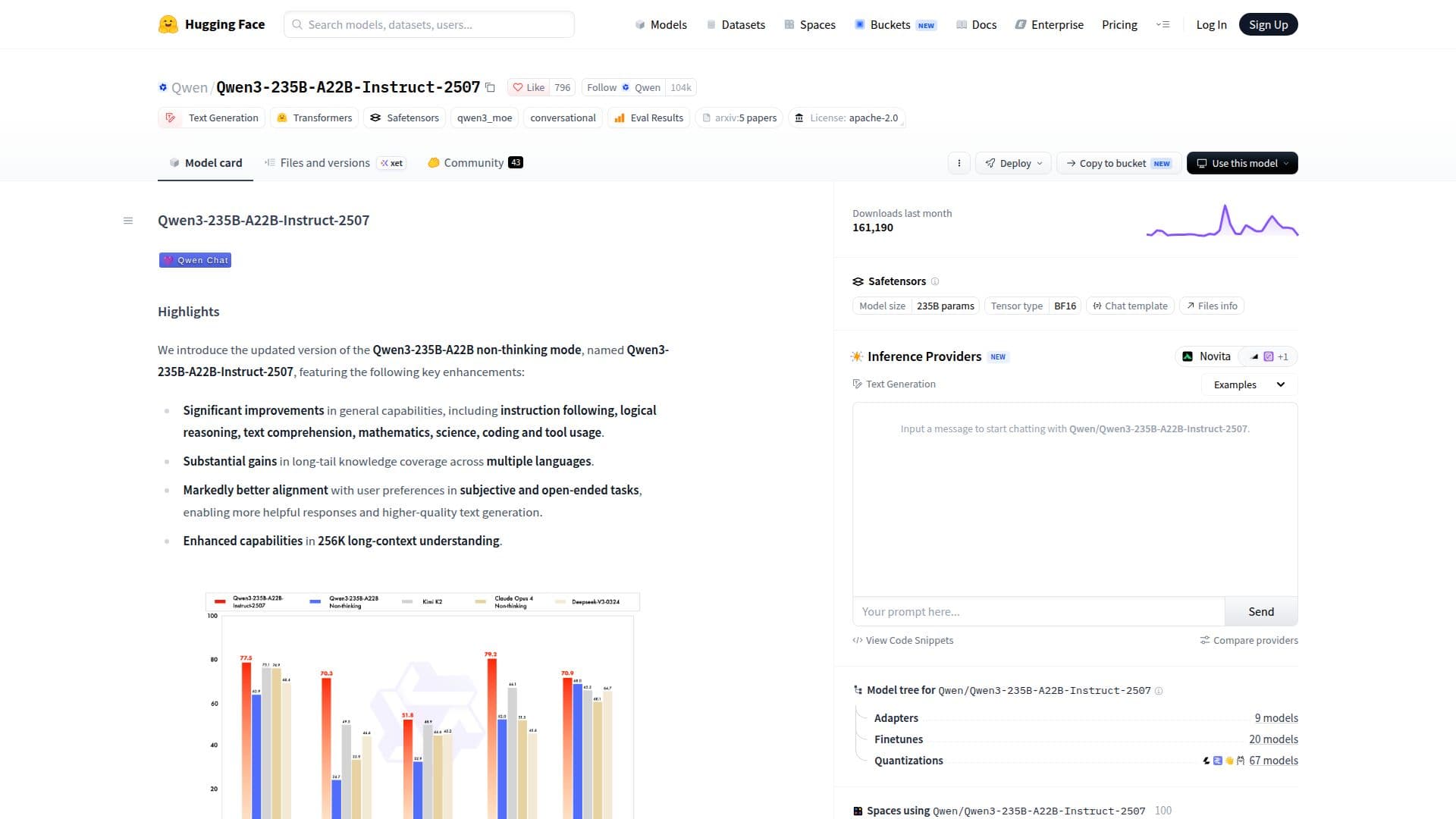Expand the Deploy dropdown
The height and width of the screenshot is (819, 1456).
[1013, 163]
